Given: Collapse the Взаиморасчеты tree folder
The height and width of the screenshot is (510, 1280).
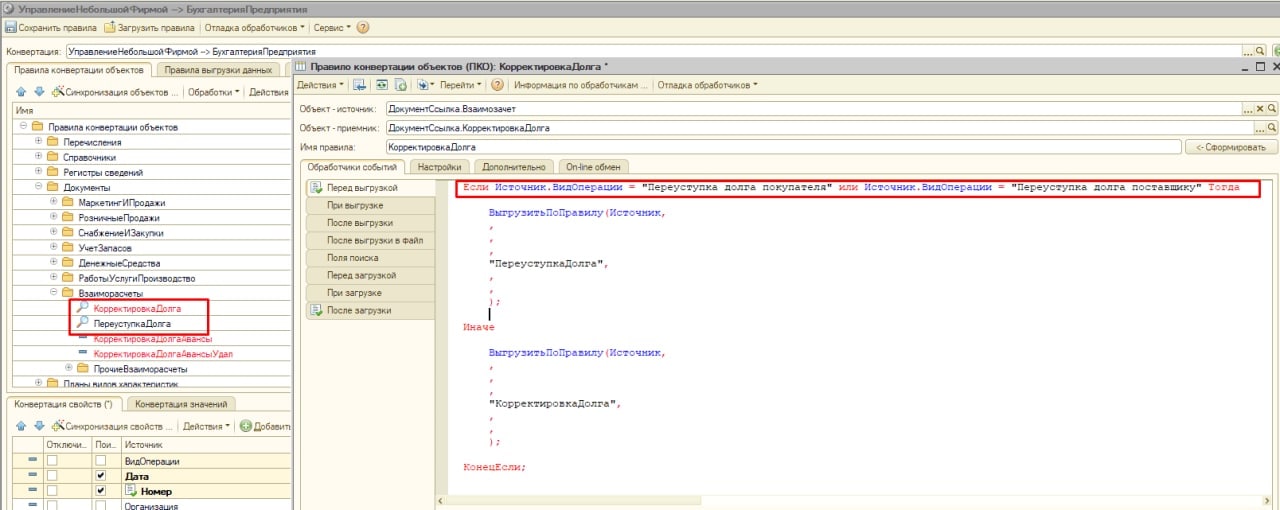Looking at the screenshot, I should pyautogui.click(x=53, y=293).
